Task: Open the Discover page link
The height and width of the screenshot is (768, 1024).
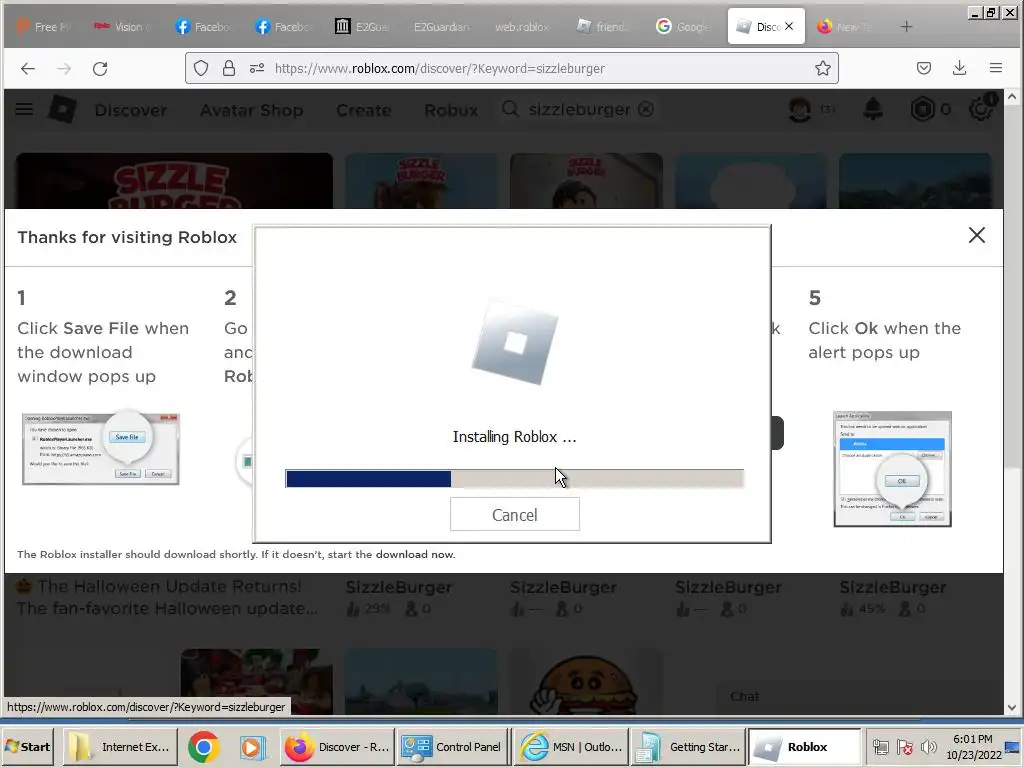Action: pos(131,110)
